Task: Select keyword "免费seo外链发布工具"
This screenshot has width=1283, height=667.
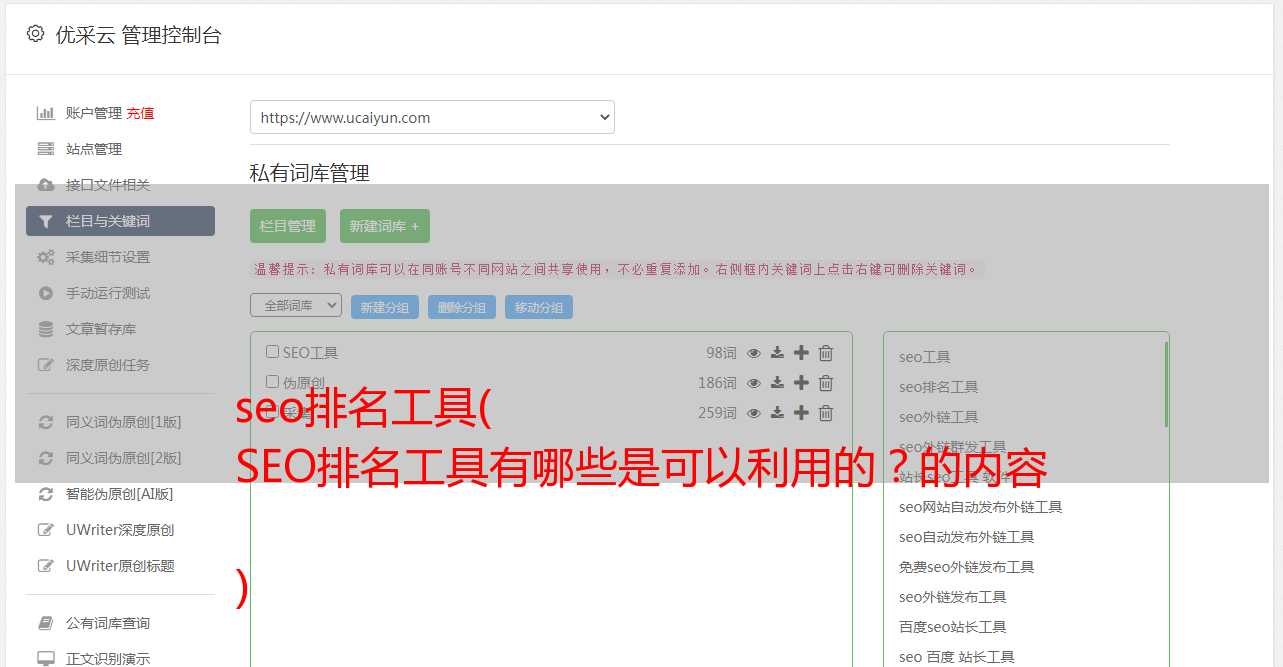Action: click(x=967, y=567)
